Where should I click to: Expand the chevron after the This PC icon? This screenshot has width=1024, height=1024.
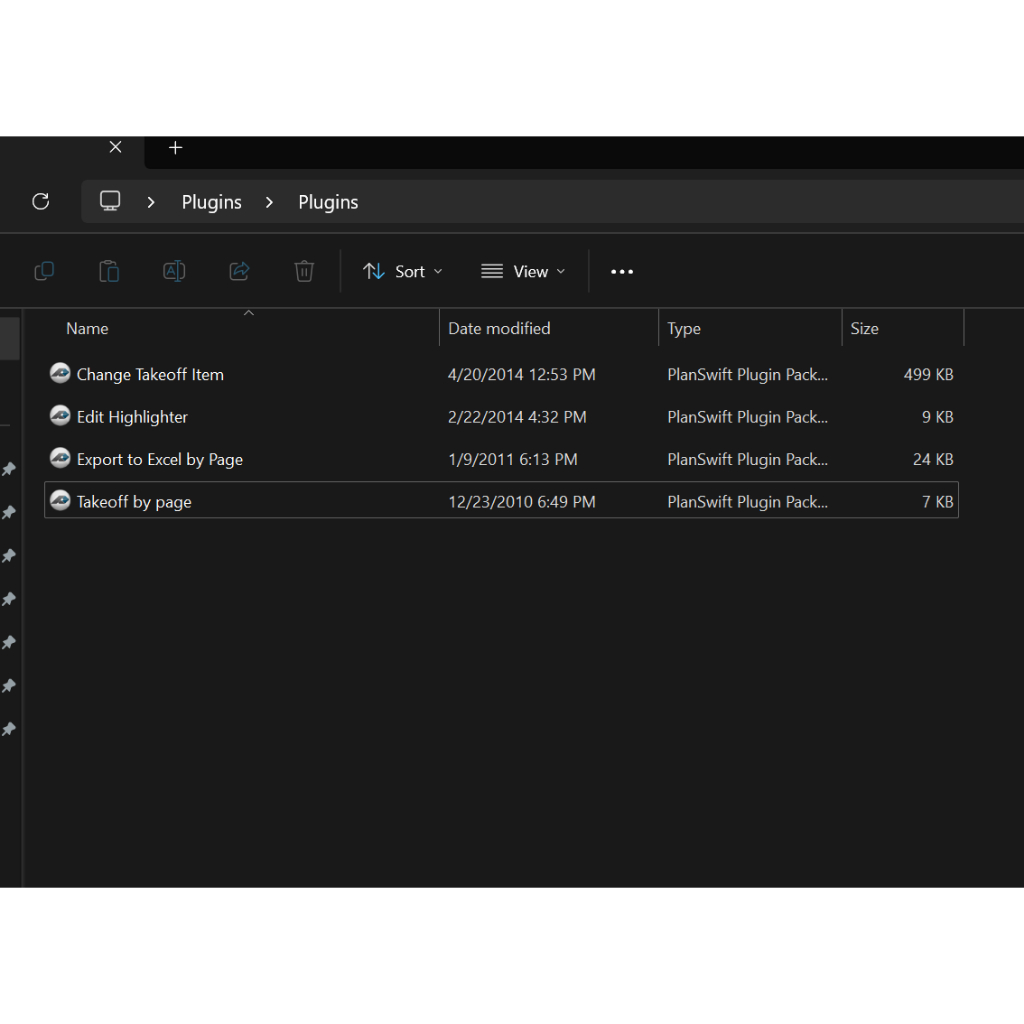pos(151,202)
